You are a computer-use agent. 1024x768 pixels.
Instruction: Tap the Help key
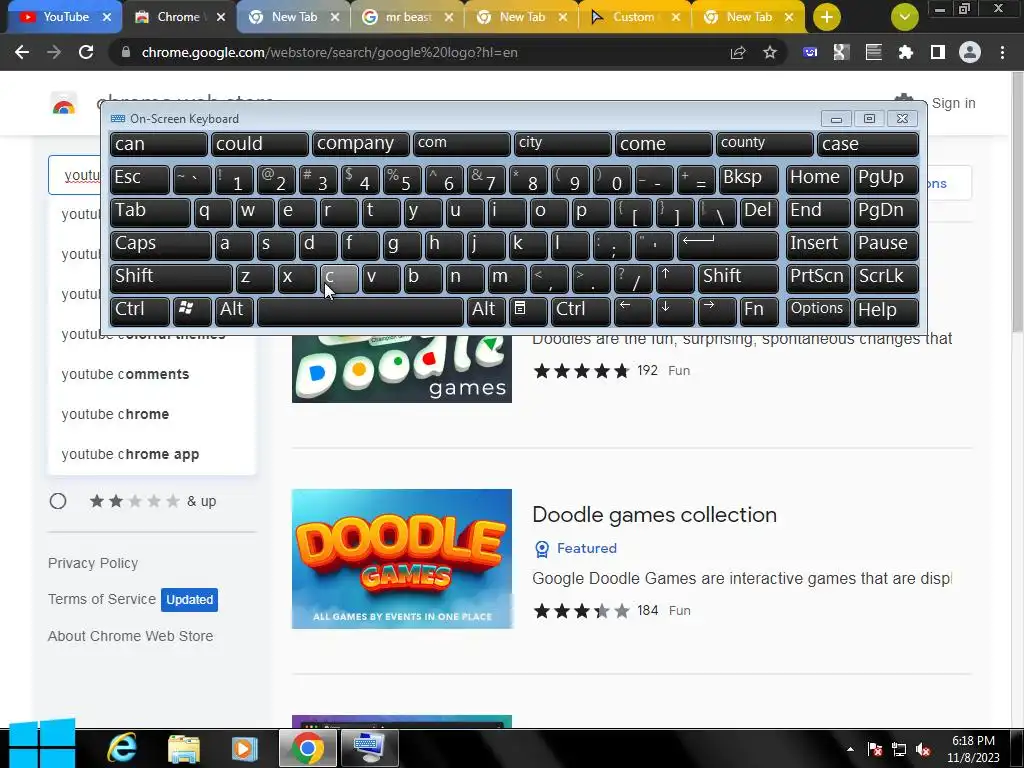[x=886, y=311]
